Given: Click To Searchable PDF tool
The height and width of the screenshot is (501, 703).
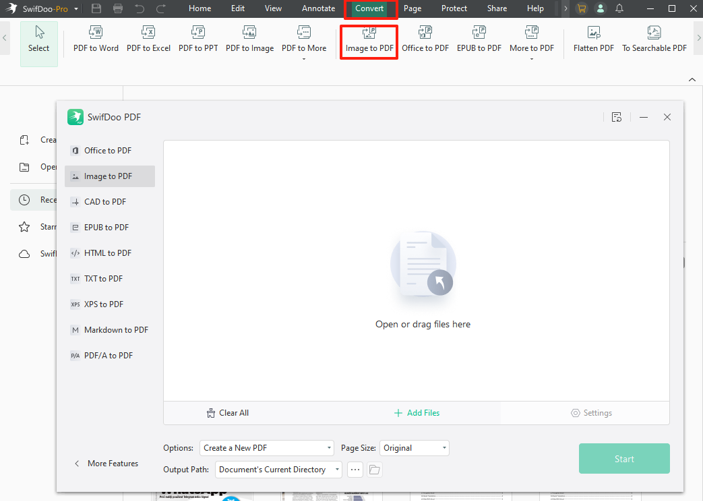Looking at the screenshot, I should point(654,39).
